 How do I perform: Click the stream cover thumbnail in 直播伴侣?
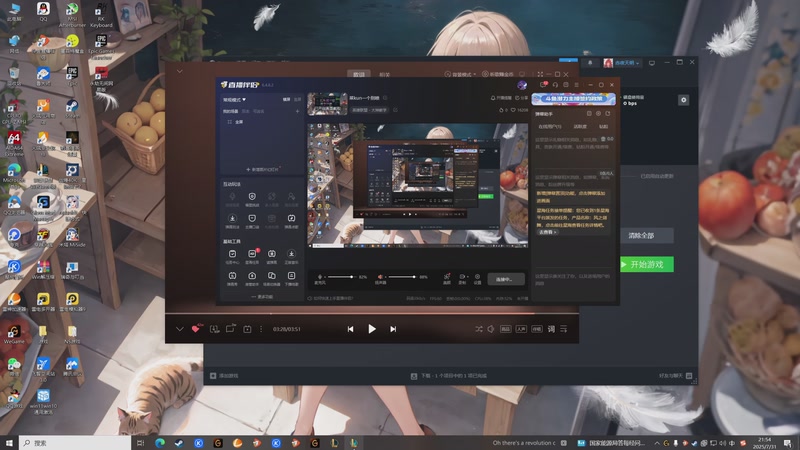[x=327, y=104]
